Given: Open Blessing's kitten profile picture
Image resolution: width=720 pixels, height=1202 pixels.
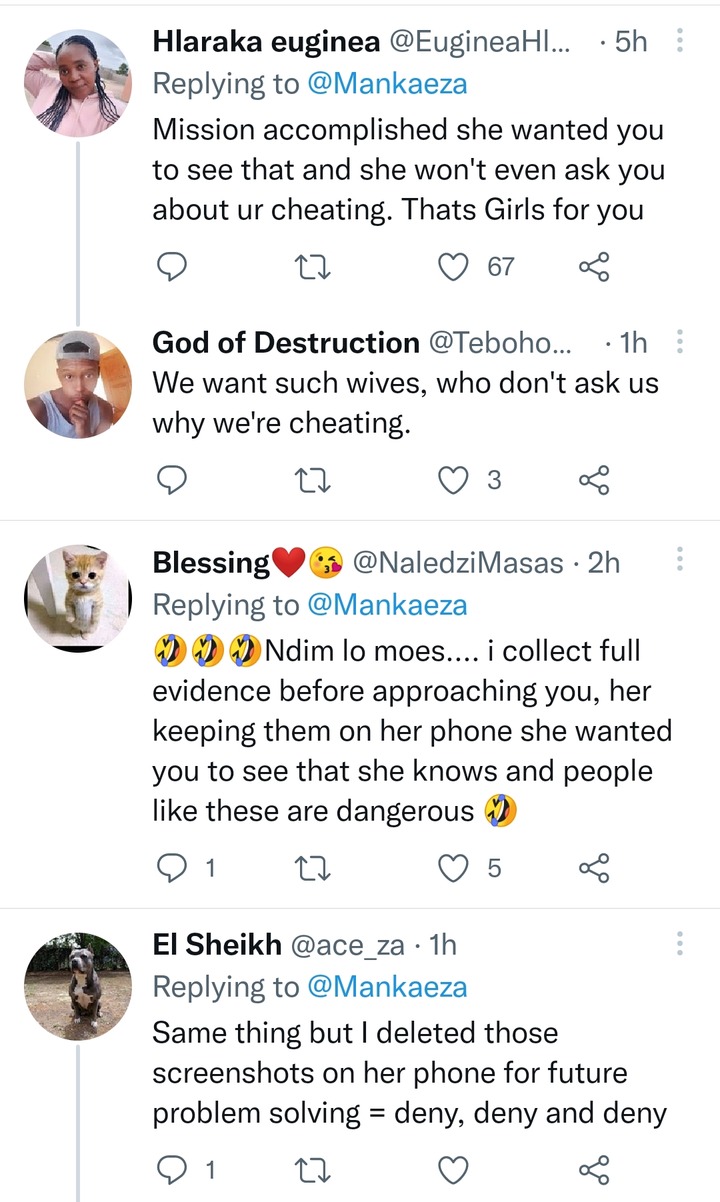Looking at the screenshot, I should point(78,599).
